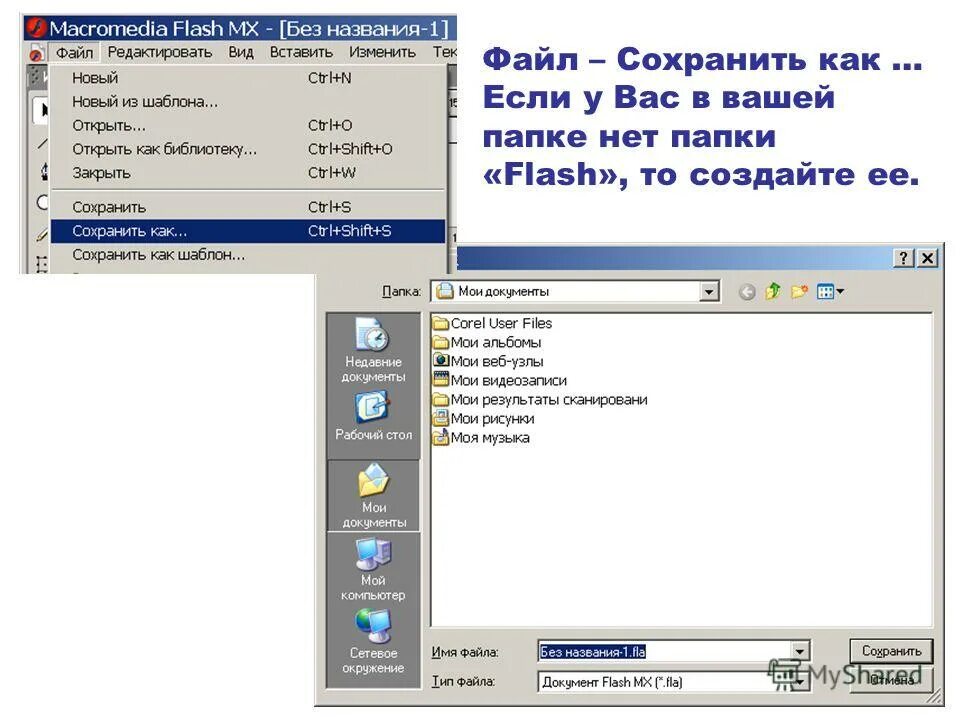
Task: Choose Новый из шаблона… menu entry
Action: coord(247,102)
